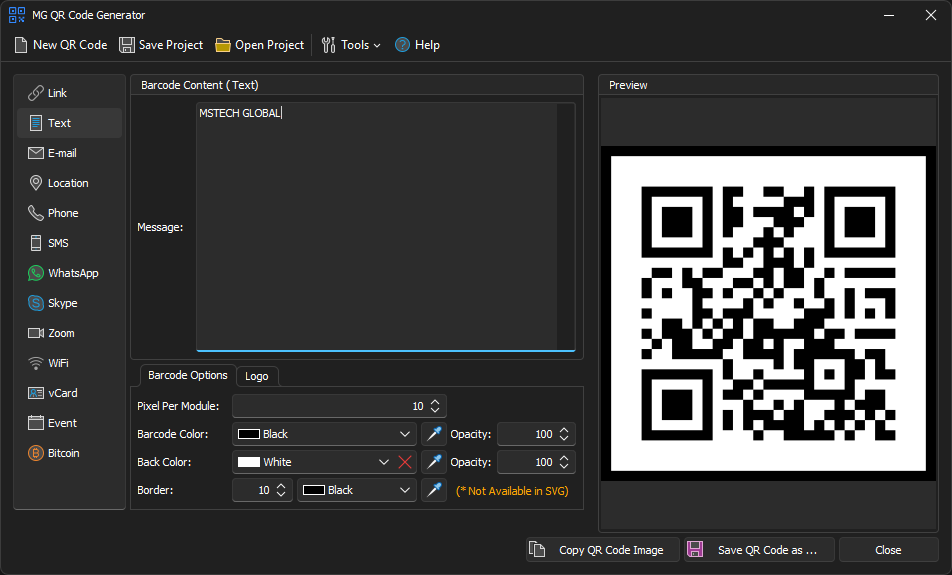Select the vCard QR type
The height and width of the screenshot is (575, 952).
click(69, 393)
